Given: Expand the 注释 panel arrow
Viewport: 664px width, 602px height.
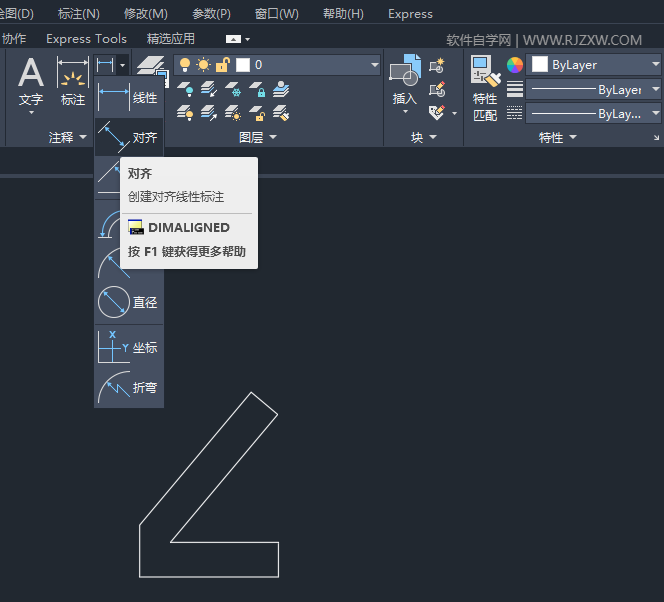Looking at the screenshot, I should [x=83, y=137].
